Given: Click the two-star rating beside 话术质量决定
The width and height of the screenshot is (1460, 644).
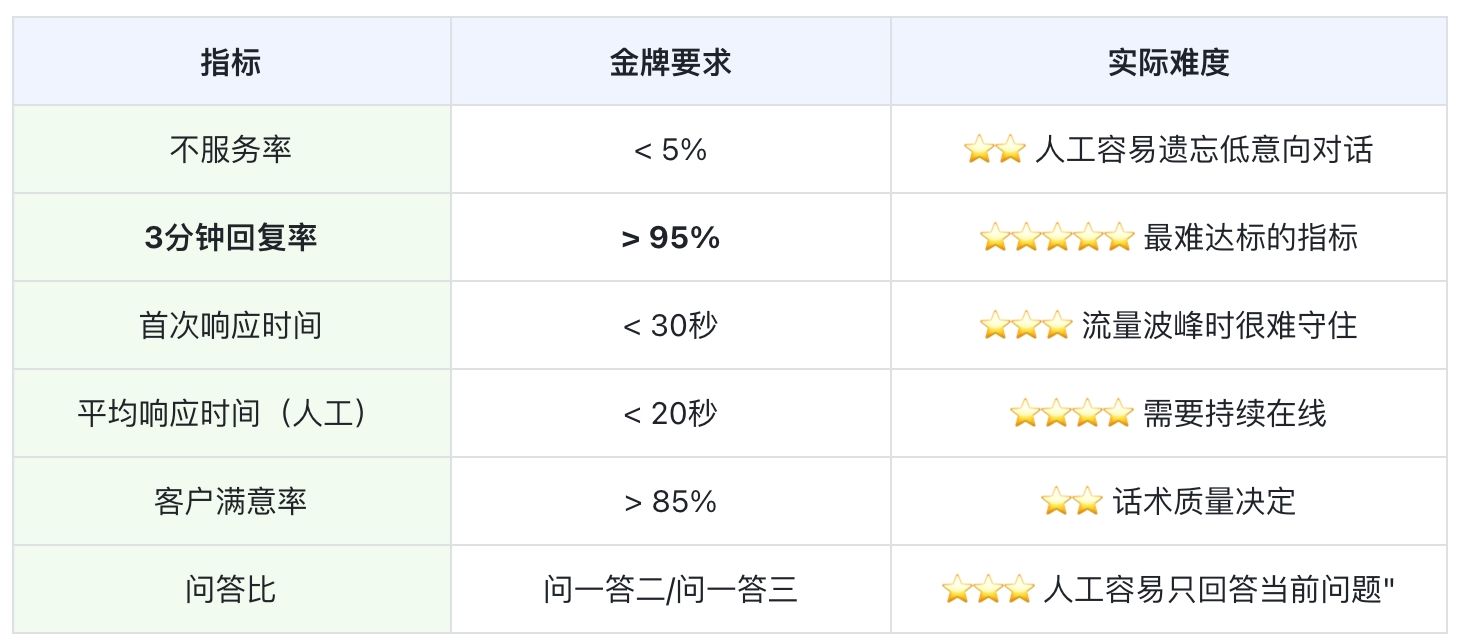Looking at the screenshot, I should (x=1071, y=502).
